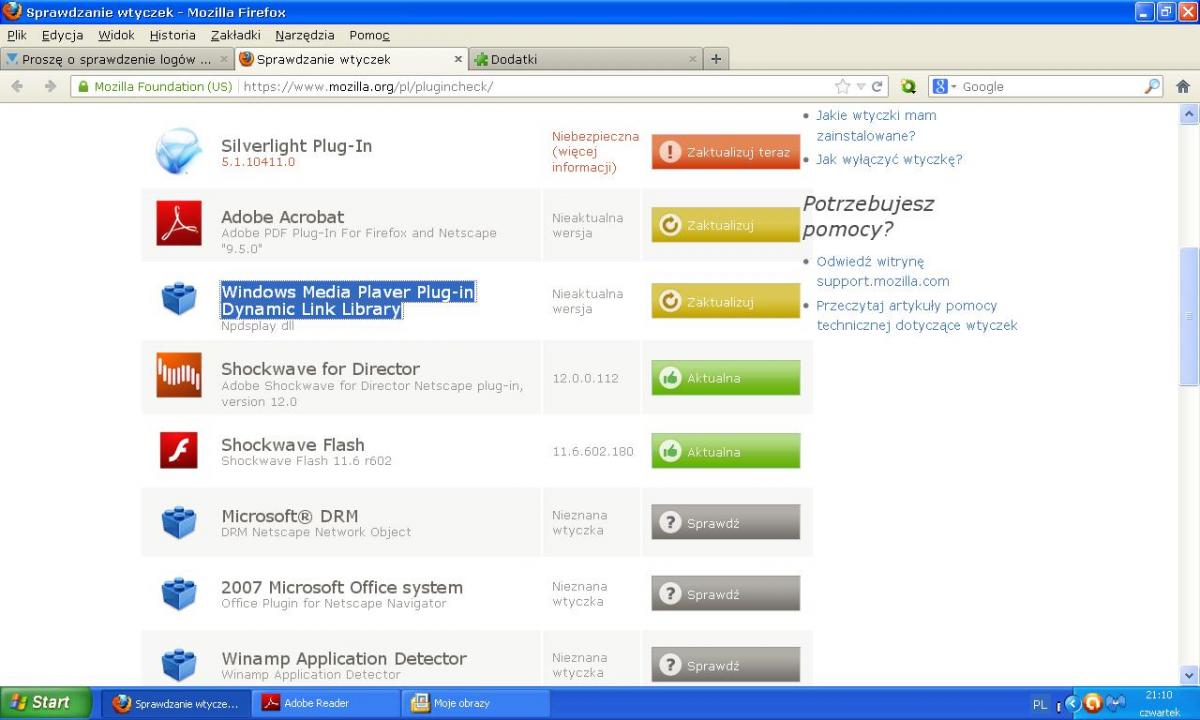
Task: Open the Google search engine dropdown
Action: click(945, 87)
